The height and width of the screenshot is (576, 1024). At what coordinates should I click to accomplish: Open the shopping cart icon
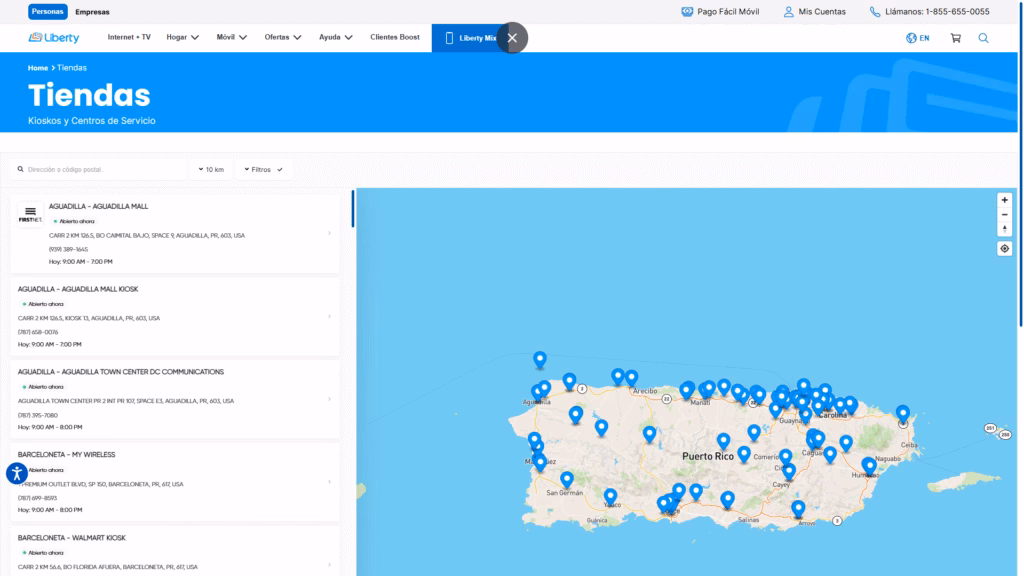coord(955,38)
